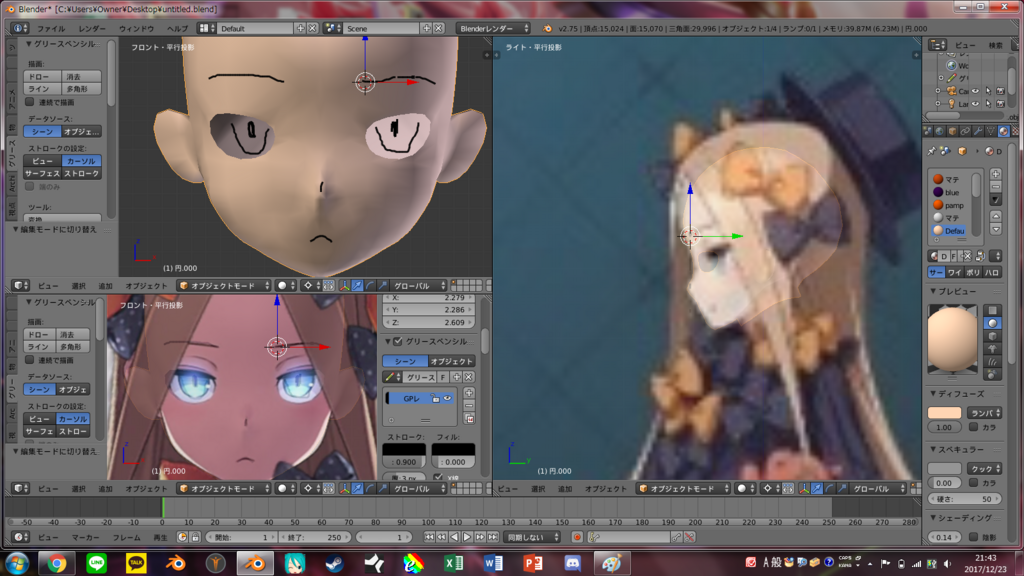The height and width of the screenshot is (576, 1024).
Task: Delete the Default screen layout with X
Action: click(x=312, y=28)
